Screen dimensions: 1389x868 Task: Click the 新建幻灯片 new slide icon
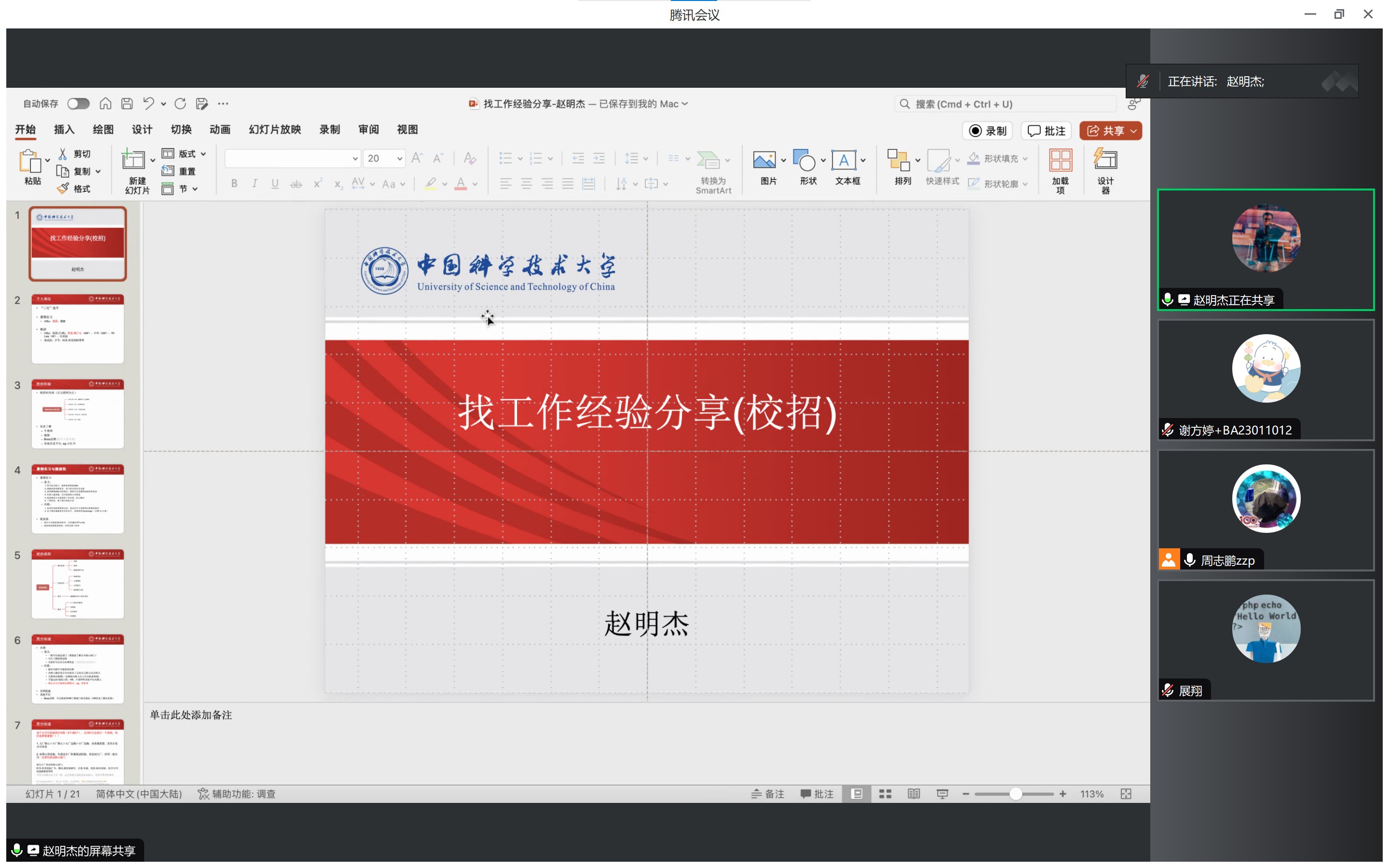coord(133,160)
